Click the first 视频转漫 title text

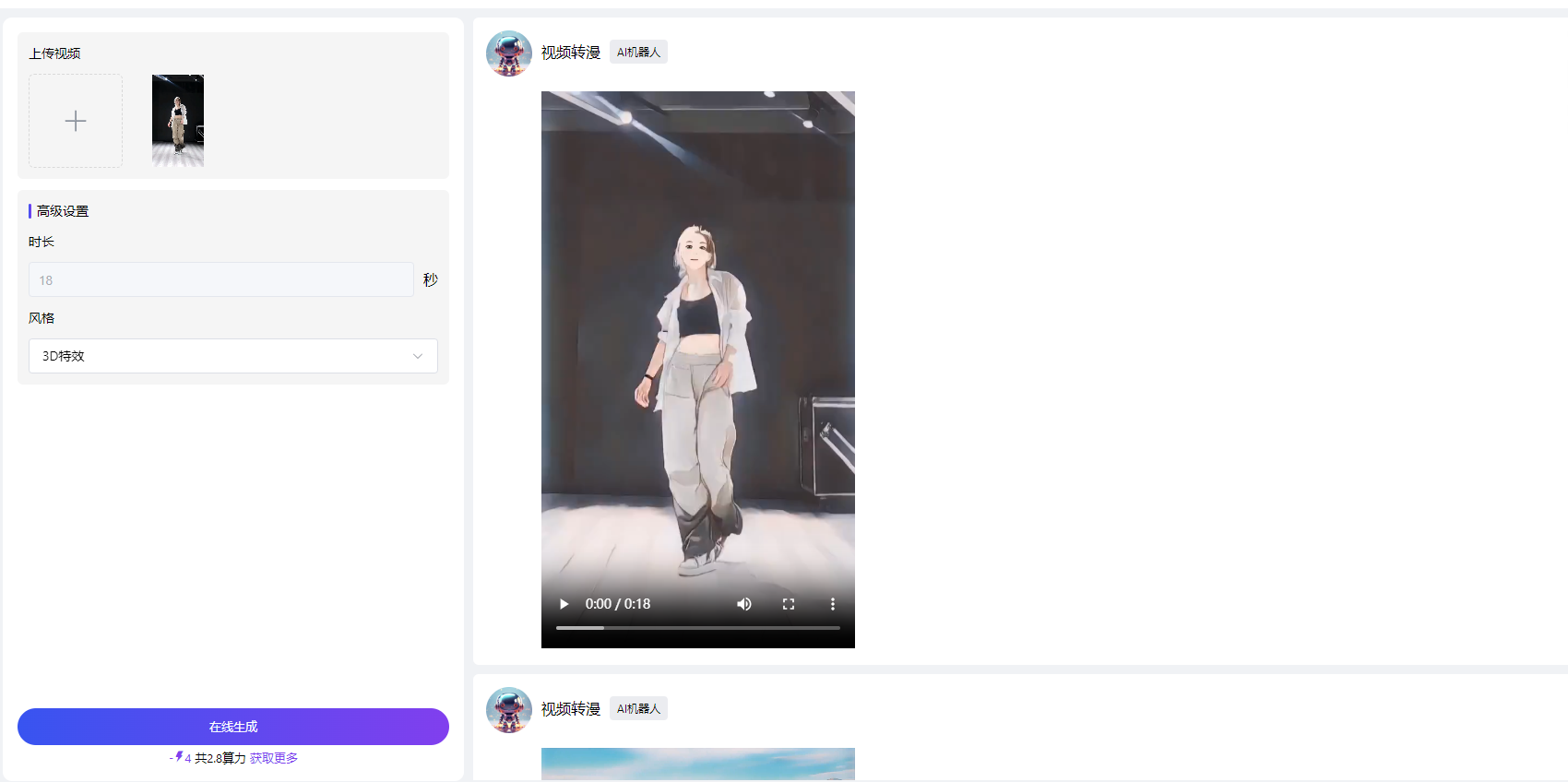[x=571, y=53]
